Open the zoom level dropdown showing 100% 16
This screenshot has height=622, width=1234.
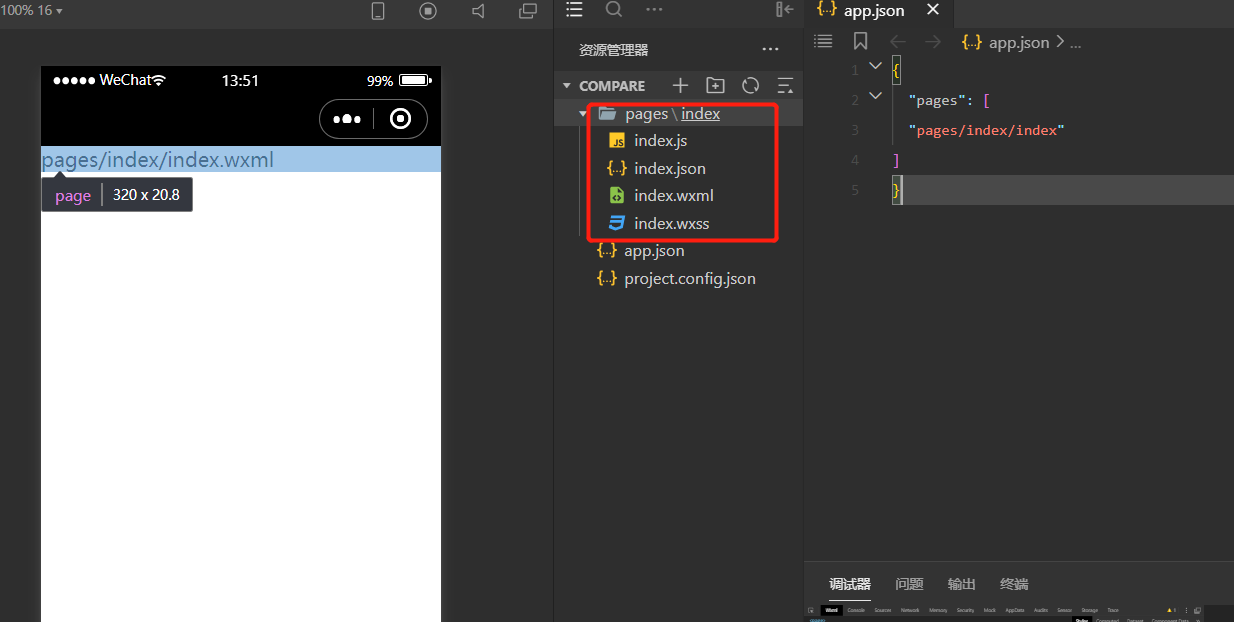pyautogui.click(x=31, y=10)
